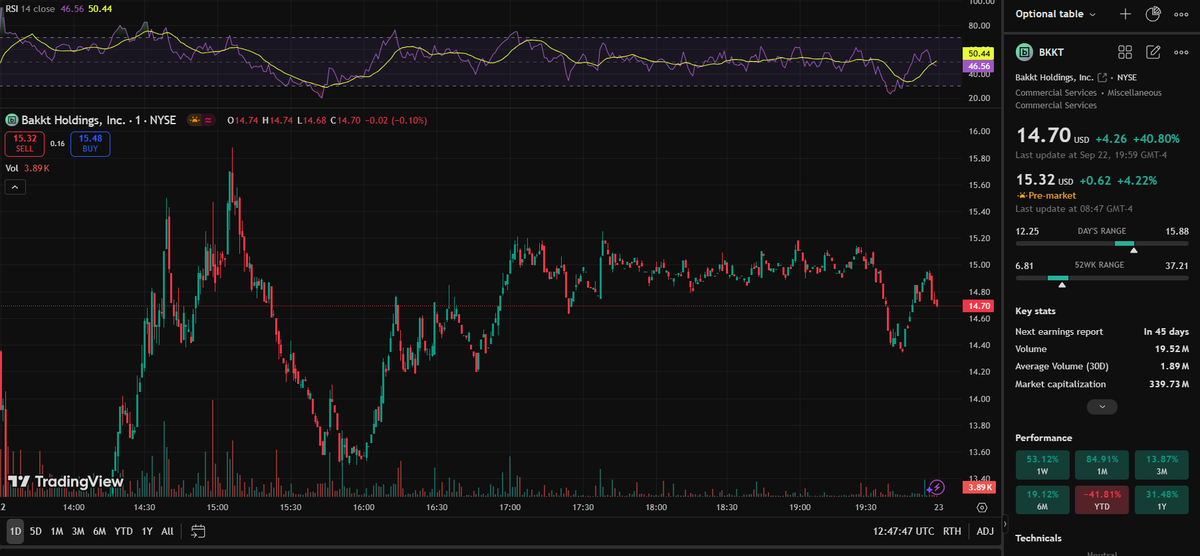The image size is (1200, 556).
Task: Open the Optional table watchlist dropdown
Action: [x=1056, y=14]
